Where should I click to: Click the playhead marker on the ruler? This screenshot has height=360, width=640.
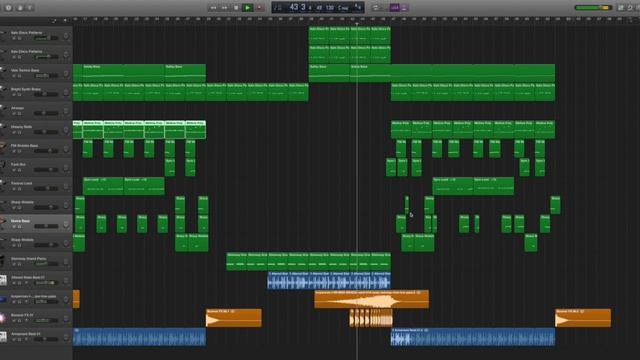[357, 24]
